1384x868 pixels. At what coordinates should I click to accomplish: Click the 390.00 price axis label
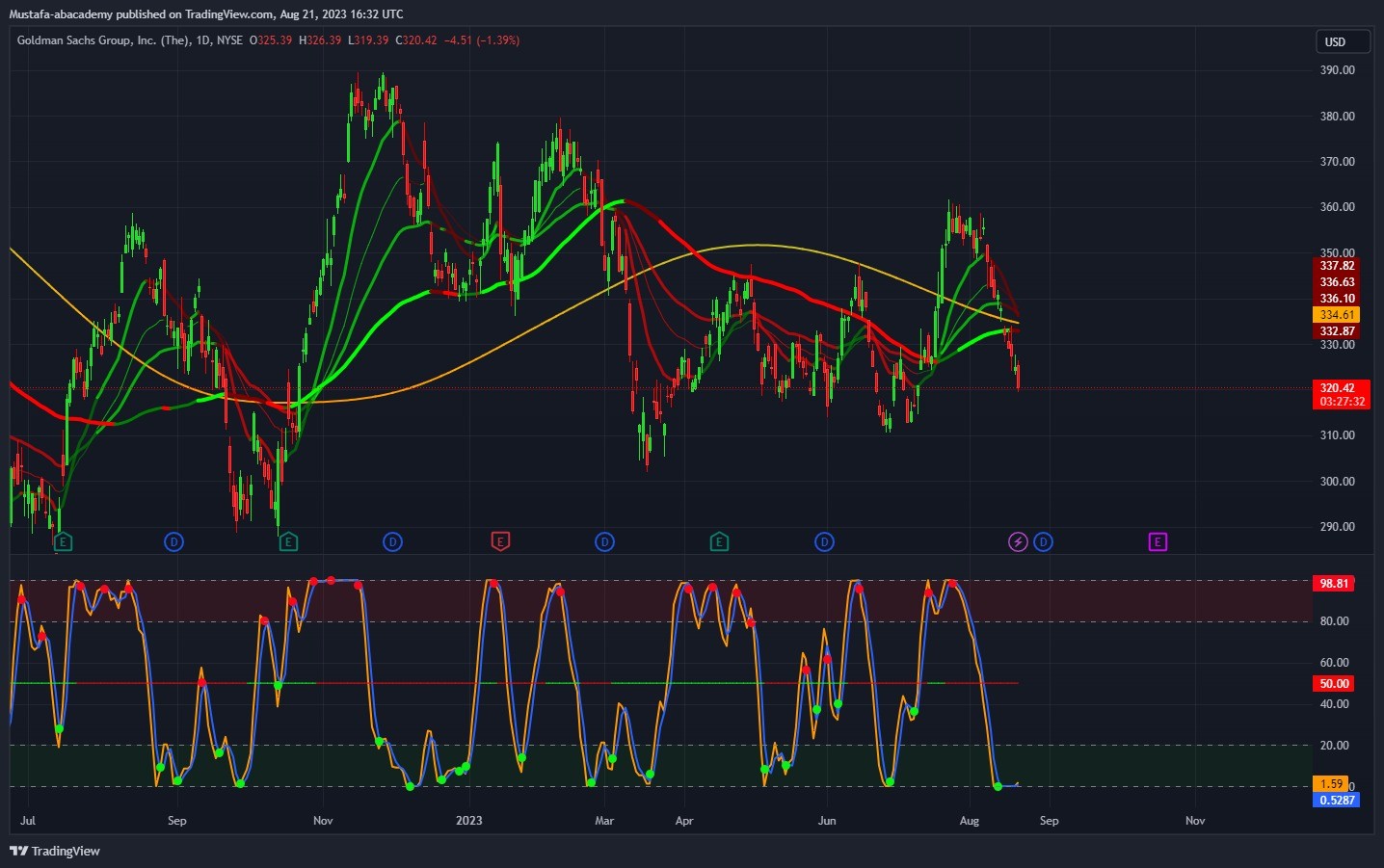click(x=1338, y=70)
